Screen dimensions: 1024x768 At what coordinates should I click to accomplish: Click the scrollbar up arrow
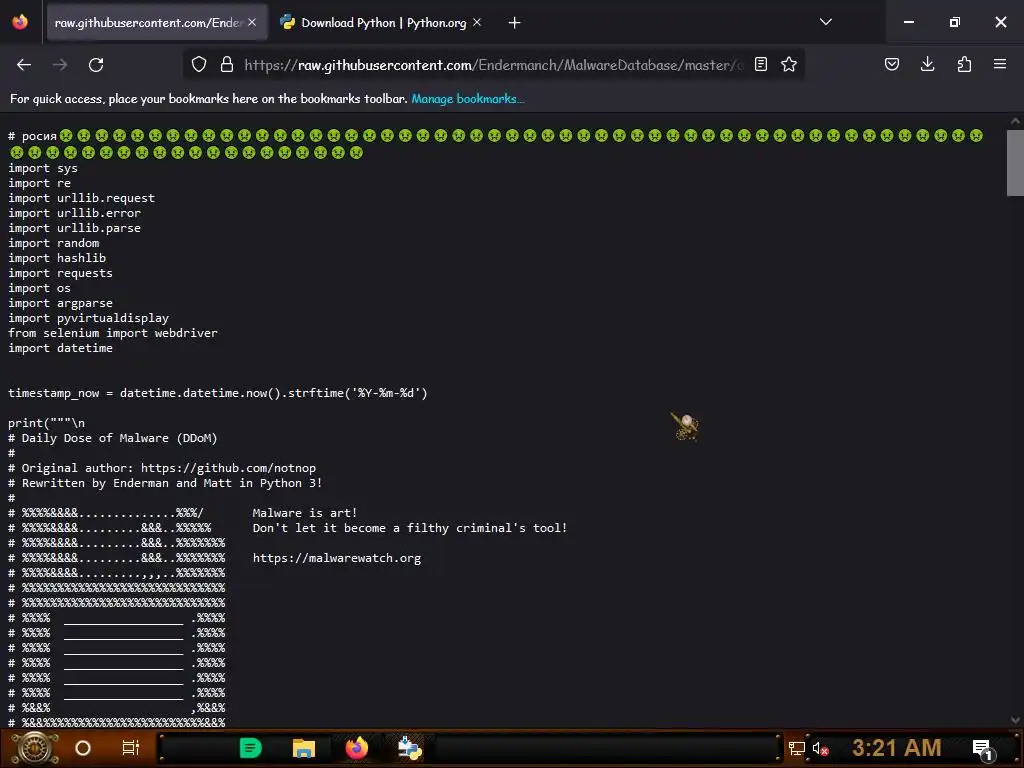tap(1015, 121)
